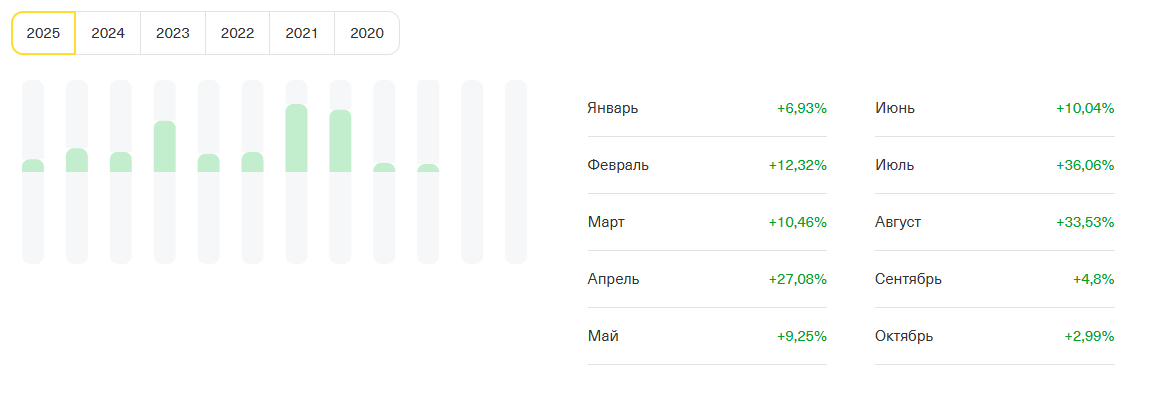Screen dimensions: 1150x404
Task: Click the last empty grey chart bar
Action: (x=516, y=172)
